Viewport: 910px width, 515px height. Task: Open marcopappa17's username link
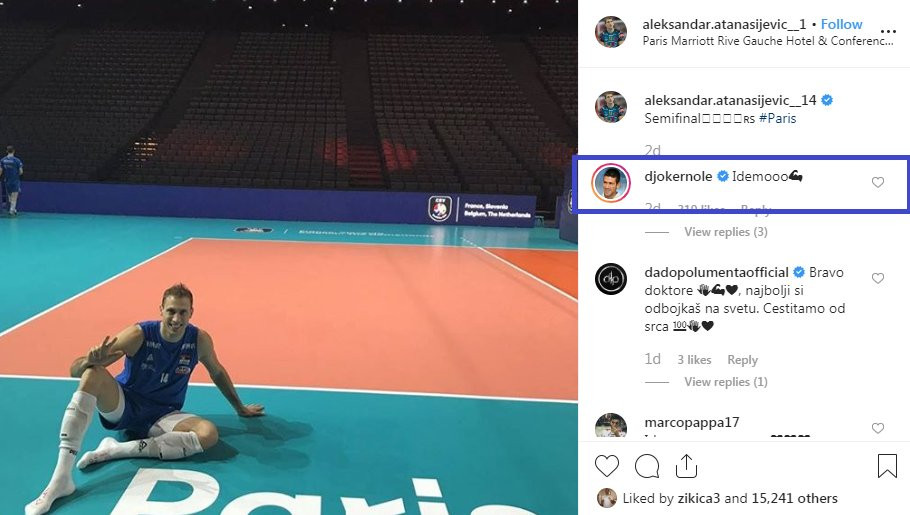coord(691,422)
